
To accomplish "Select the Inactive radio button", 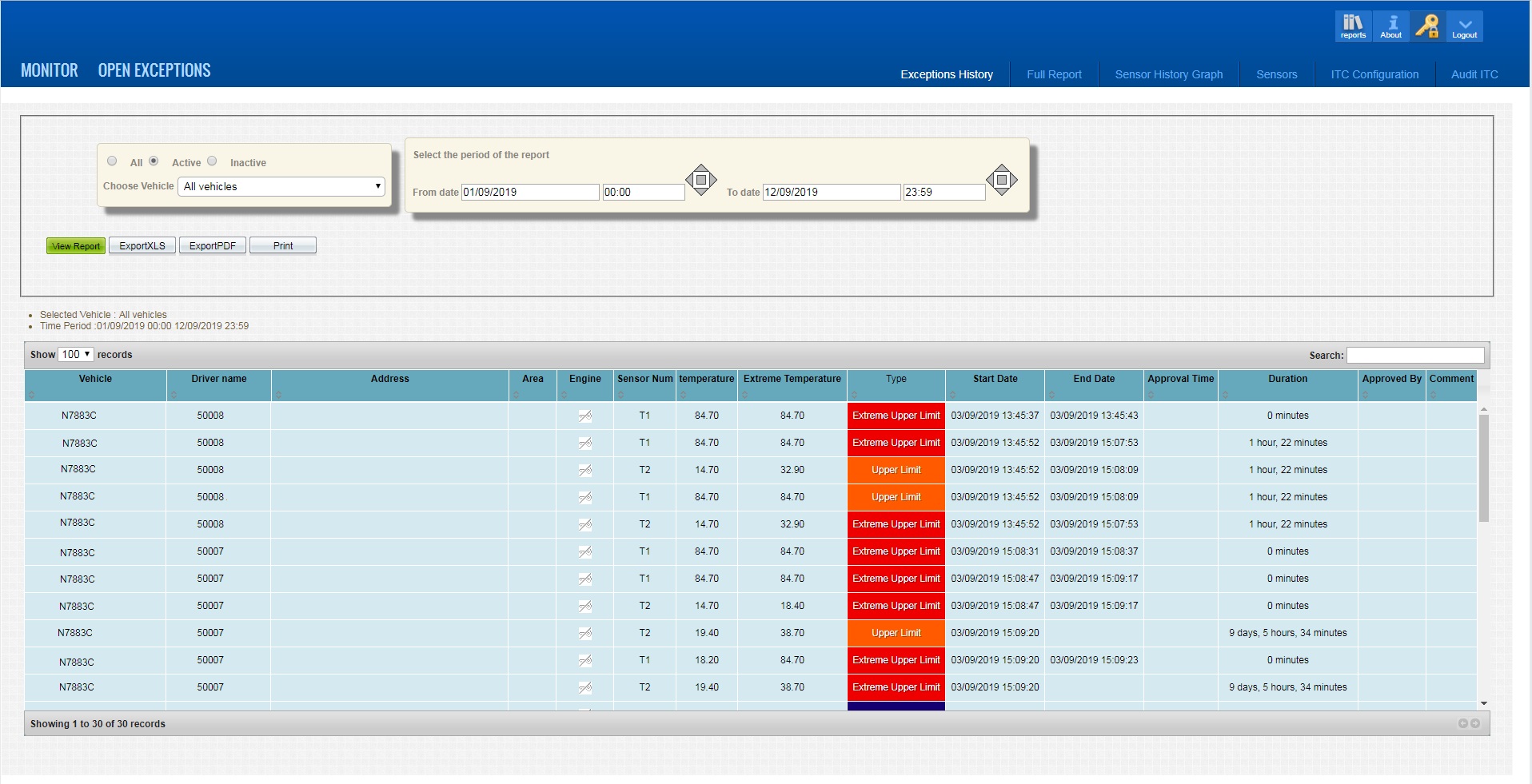I will 212,161.
